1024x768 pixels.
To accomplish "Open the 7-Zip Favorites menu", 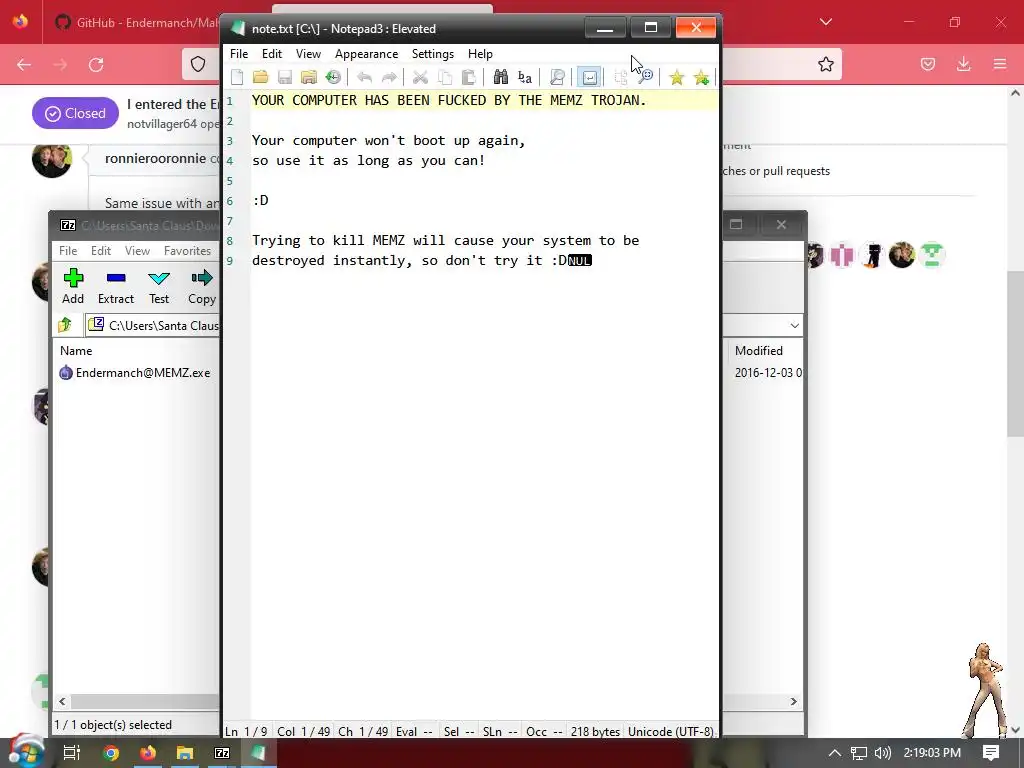I will tap(187, 251).
